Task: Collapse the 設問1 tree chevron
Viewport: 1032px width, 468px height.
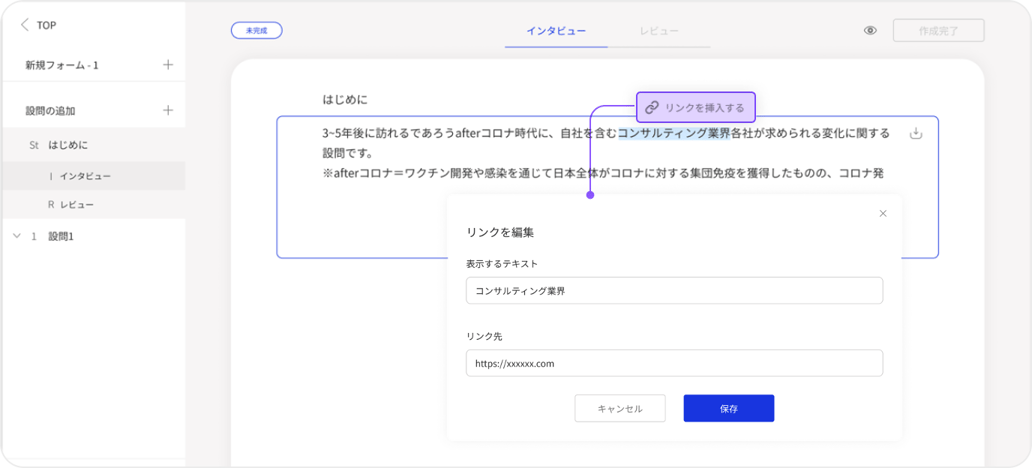Action: [16, 236]
